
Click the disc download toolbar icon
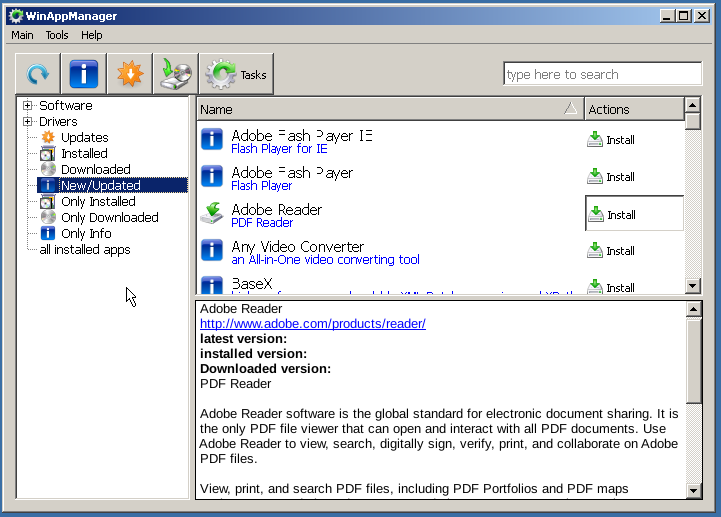[x=176, y=74]
